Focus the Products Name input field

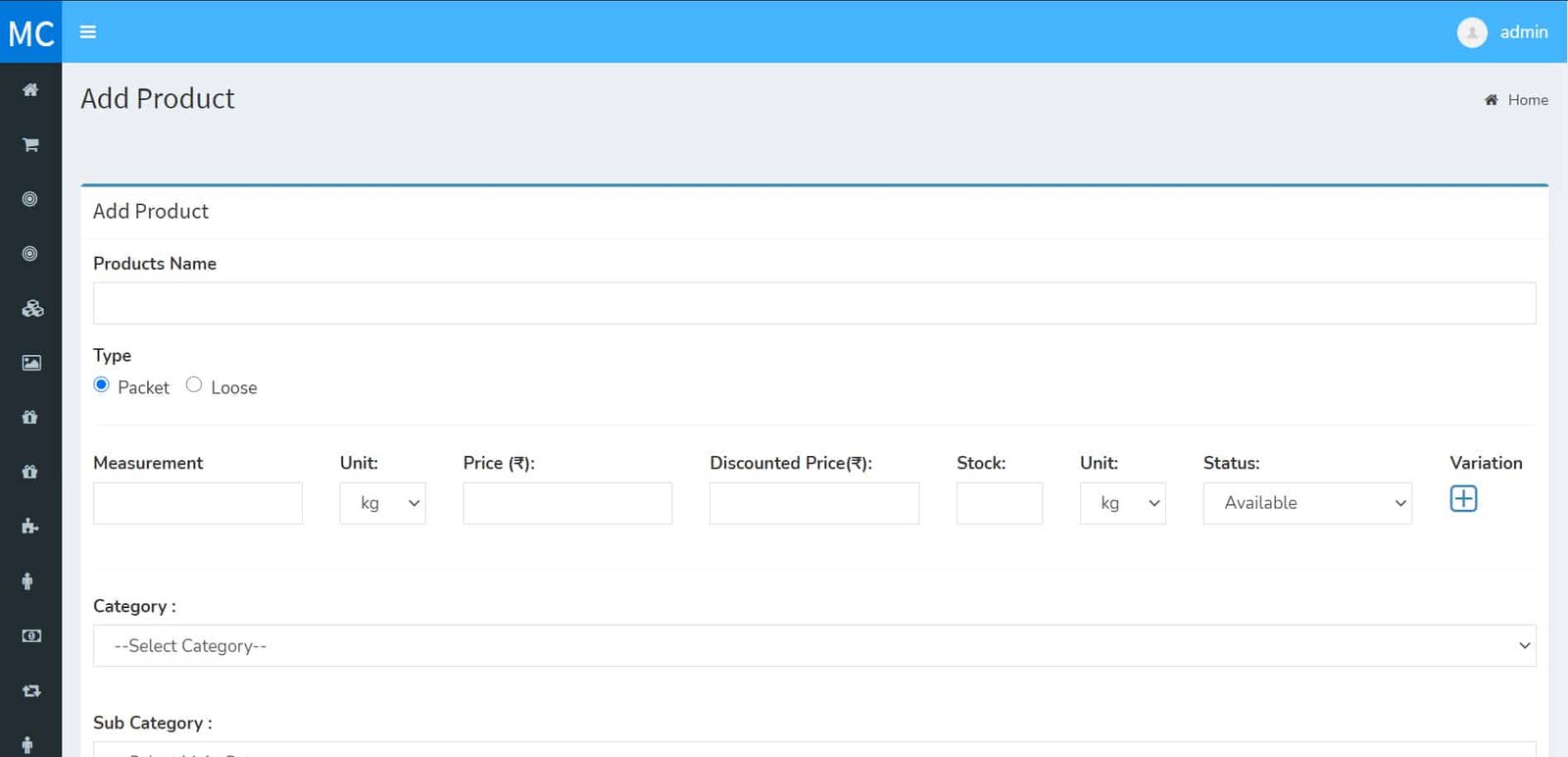pos(814,304)
